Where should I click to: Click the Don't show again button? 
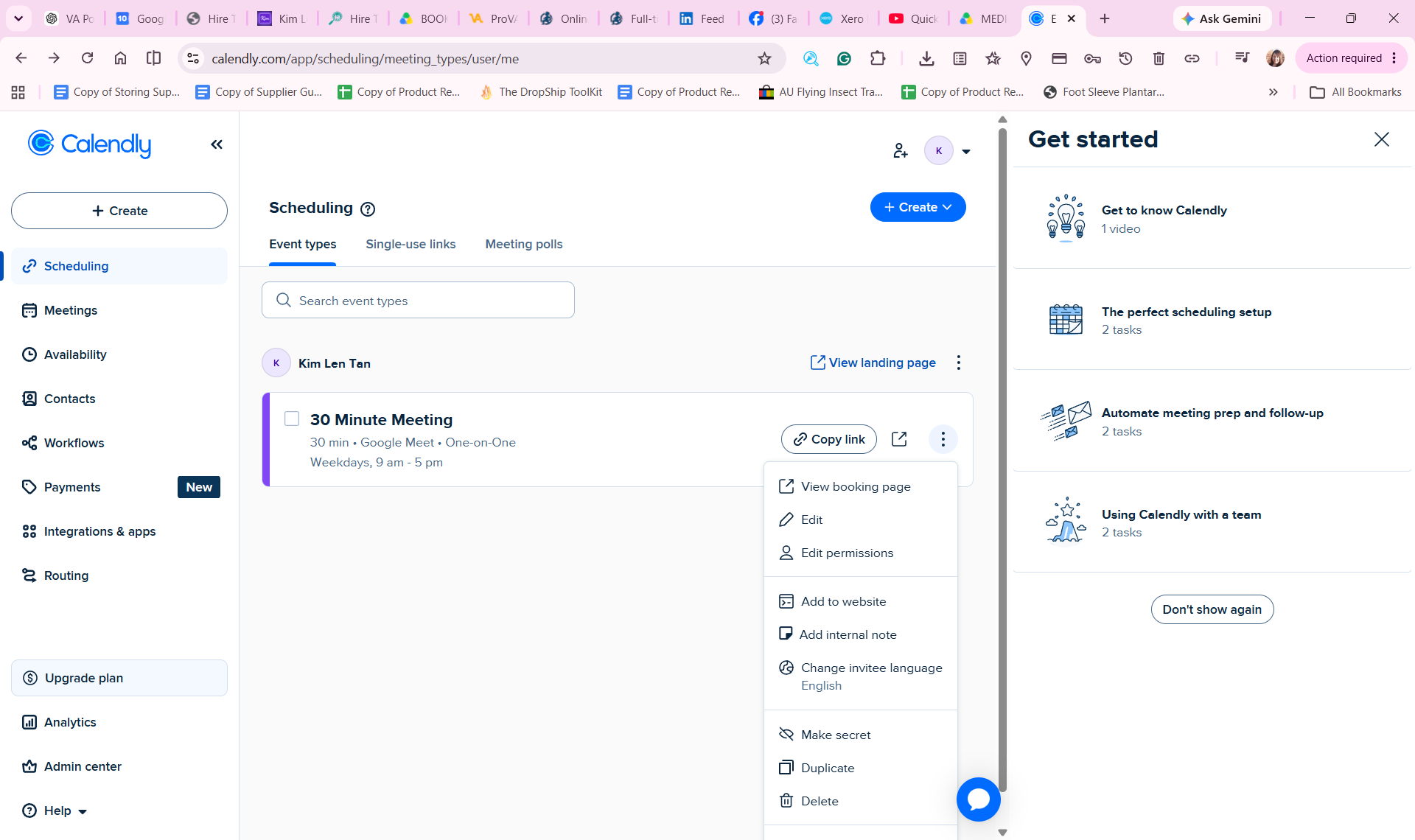(1212, 609)
